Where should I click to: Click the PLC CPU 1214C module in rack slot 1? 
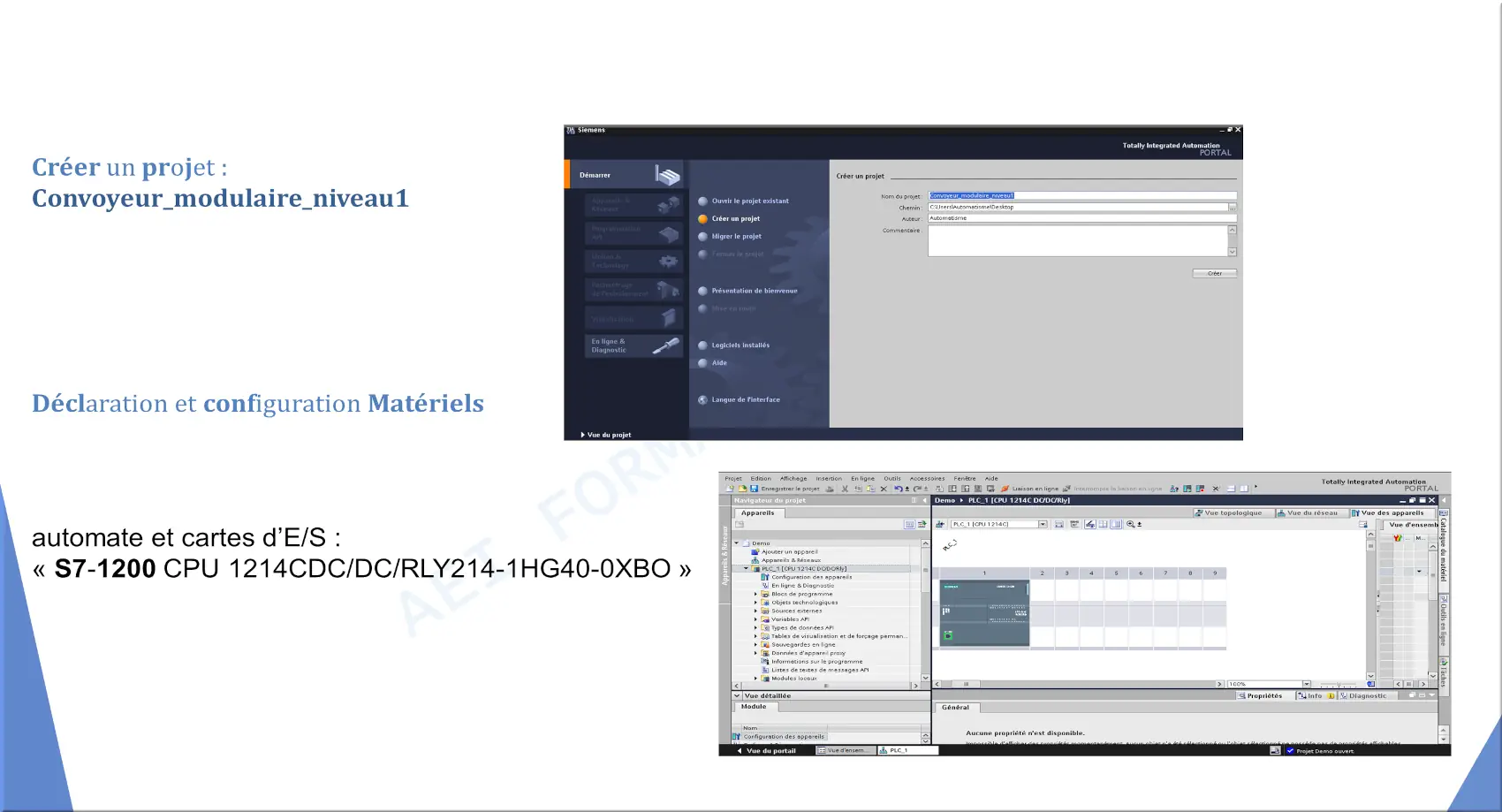[984, 613]
